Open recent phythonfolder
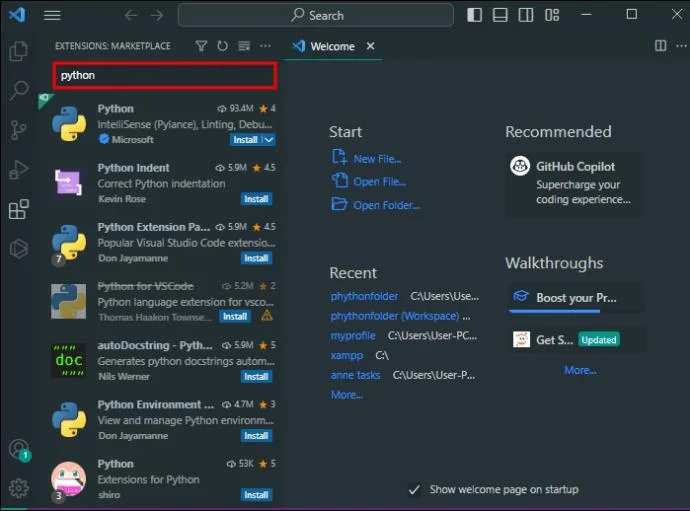The height and width of the screenshot is (511, 690). (364, 296)
